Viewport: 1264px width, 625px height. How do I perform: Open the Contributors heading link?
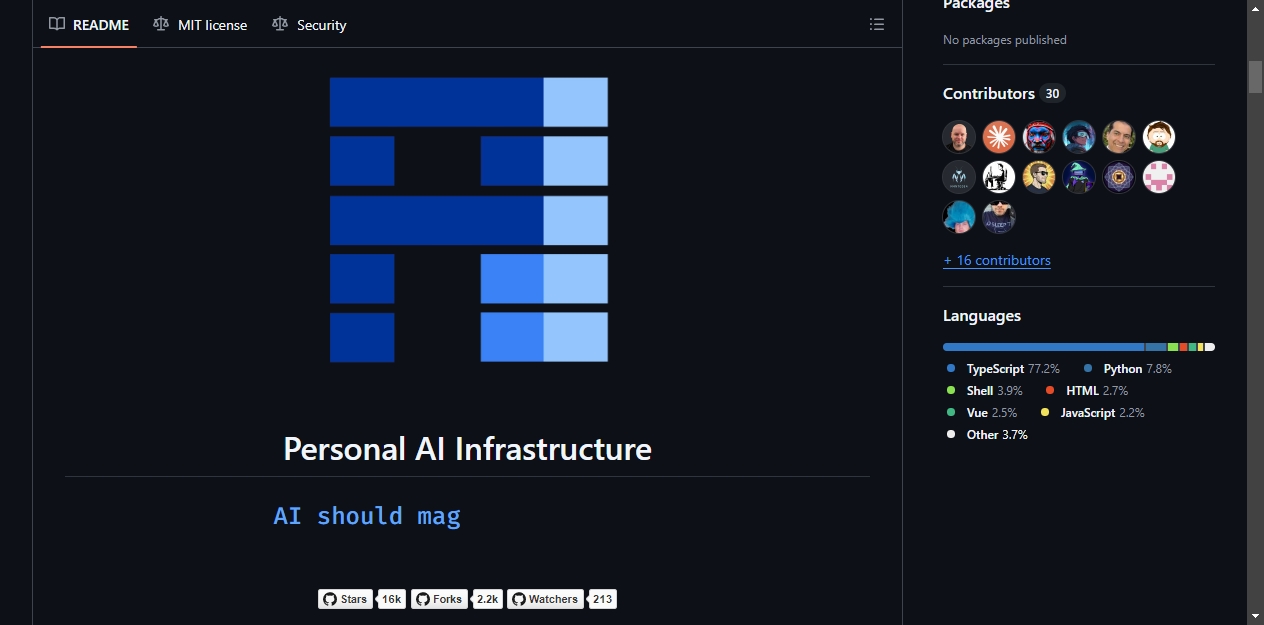(989, 93)
